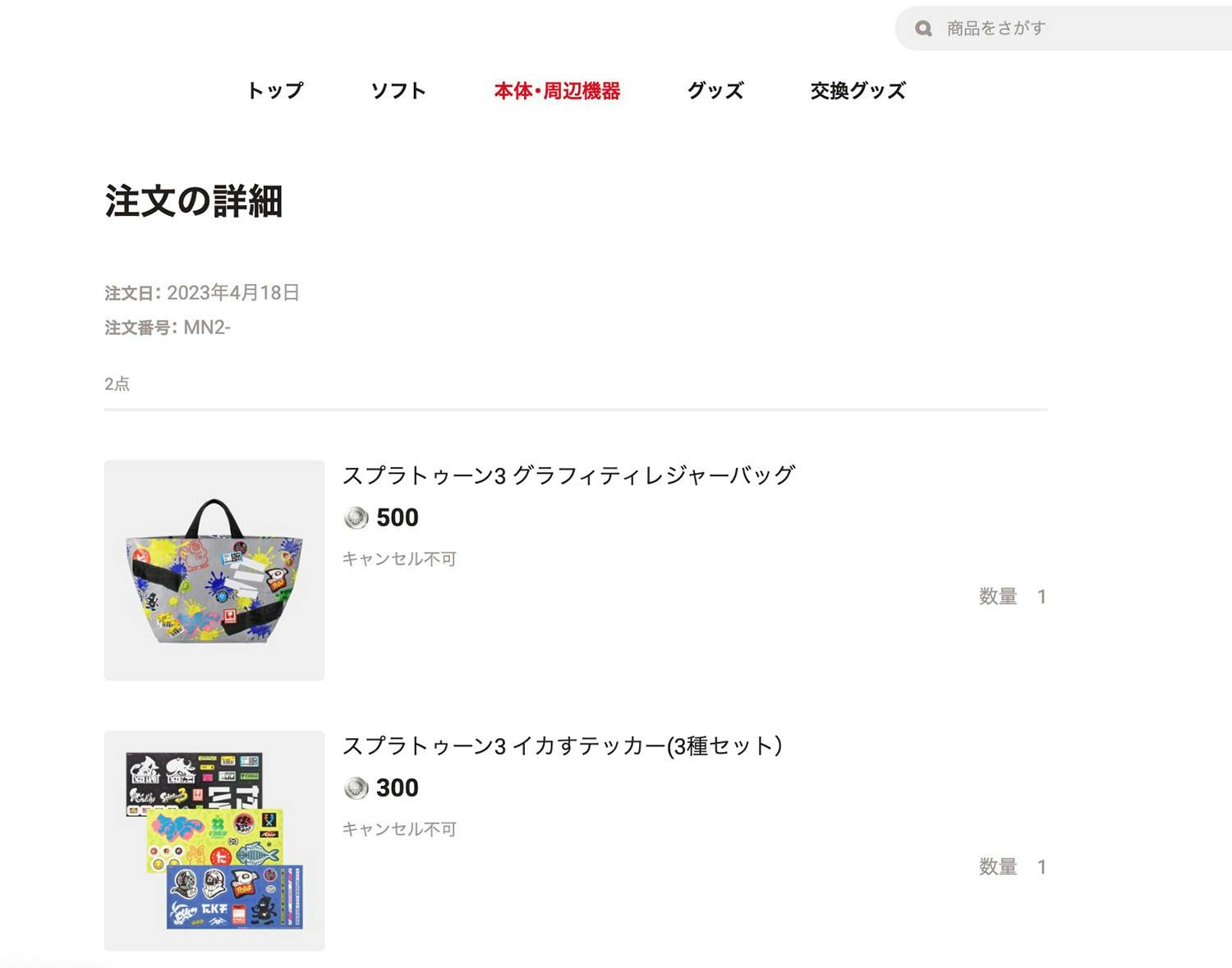Click the search magnifier icon
This screenshot has height=968, width=1232.
click(x=923, y=29)
